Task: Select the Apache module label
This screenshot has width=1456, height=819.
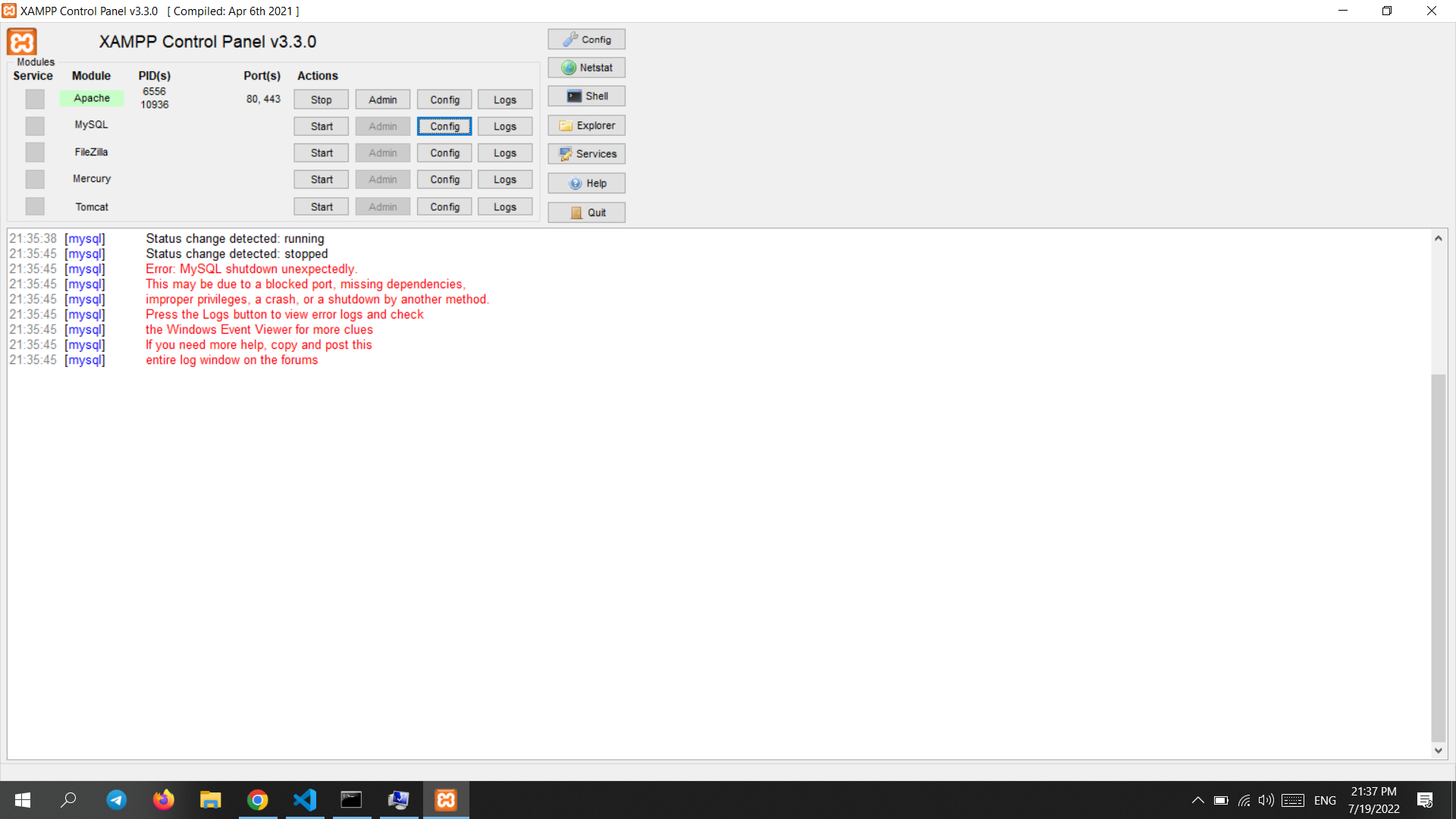Action: coord(92,98)
